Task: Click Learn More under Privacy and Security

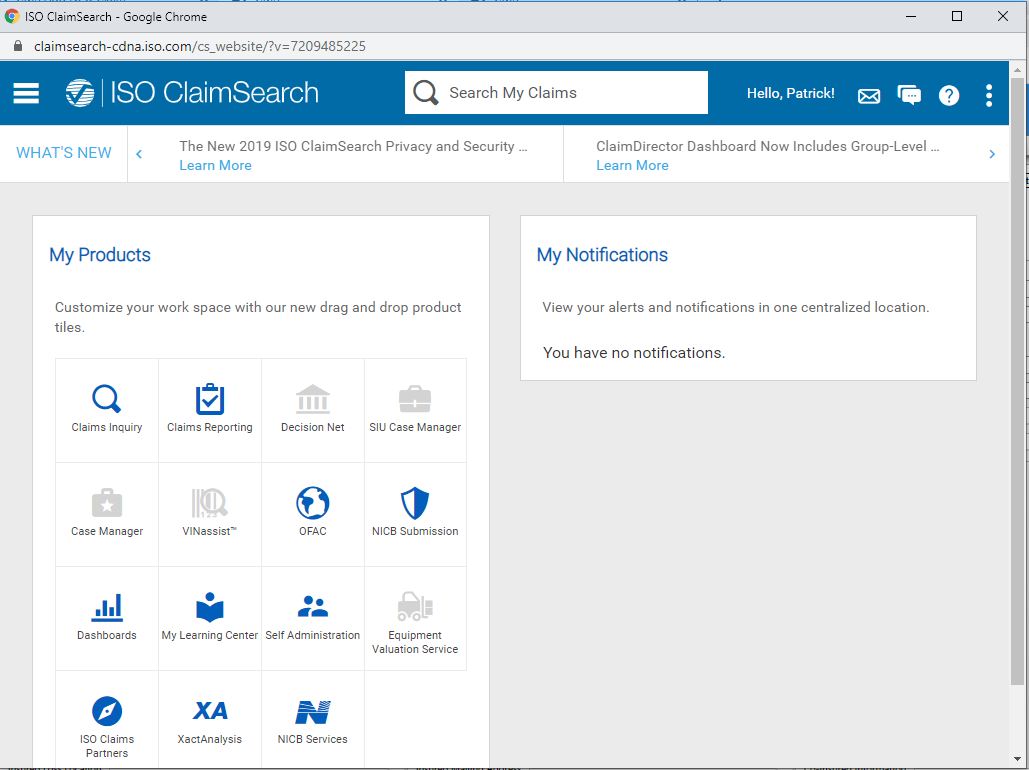Action: pos(215,165)
